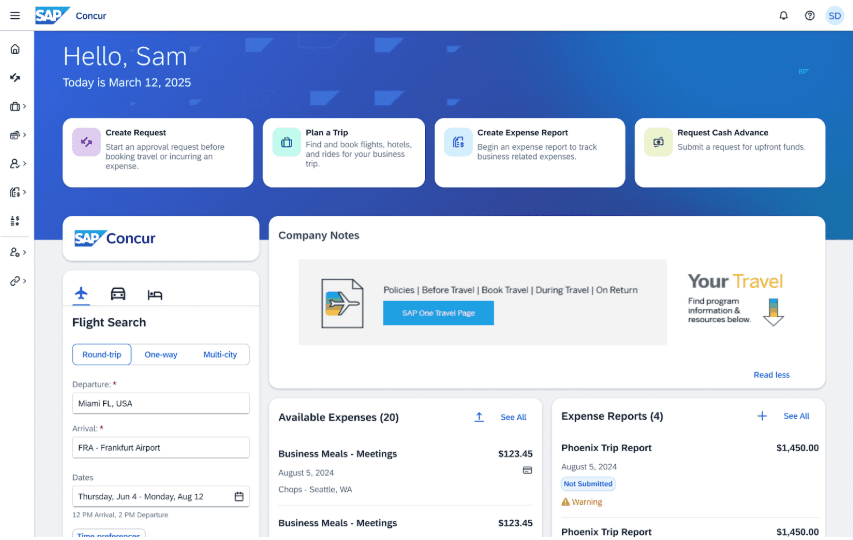Screen dimensions: 853x540
Task: Click the credit card icon under $123.45
Action: [x=527, y=470]
